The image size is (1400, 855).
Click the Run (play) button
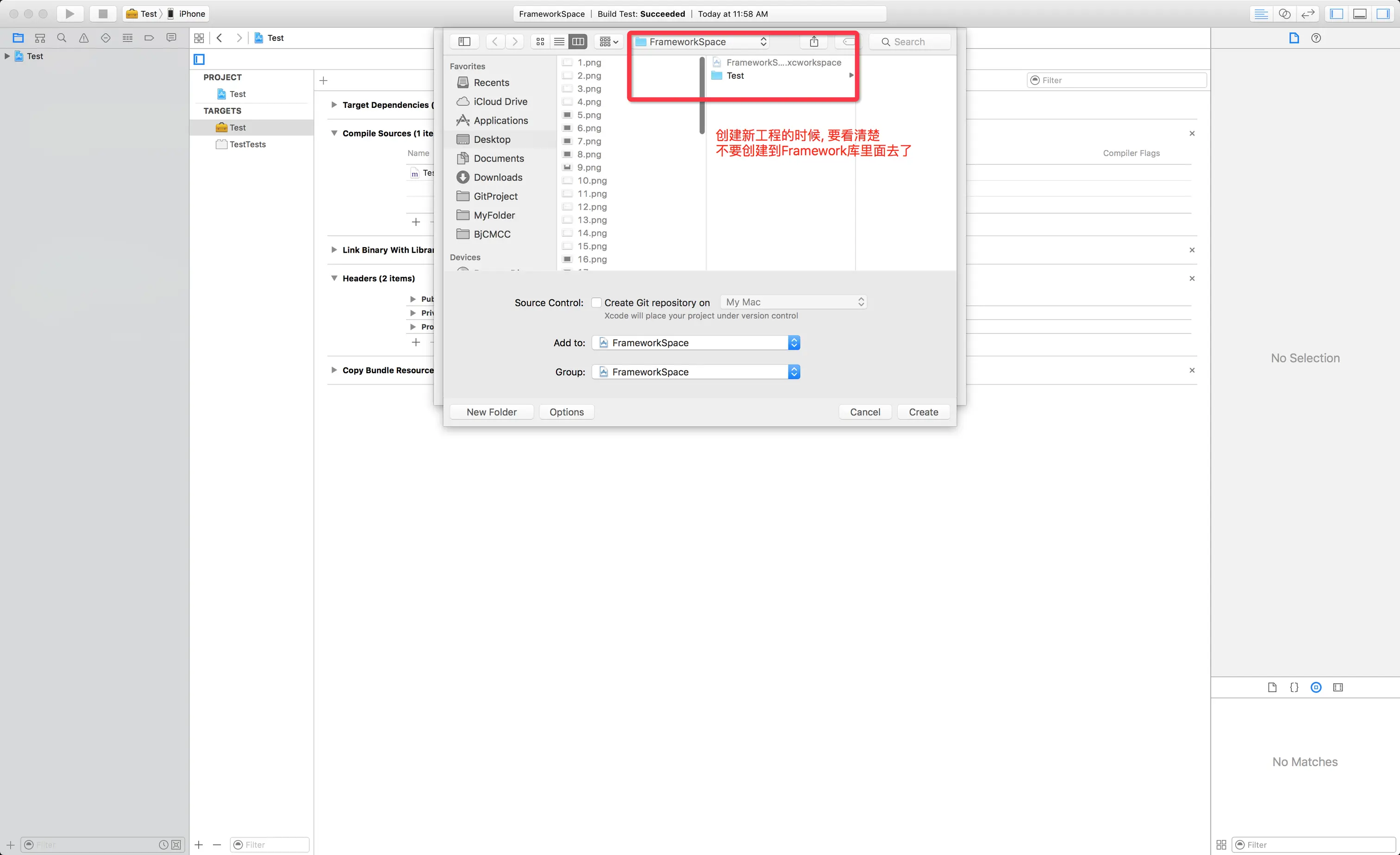point(69,13)
